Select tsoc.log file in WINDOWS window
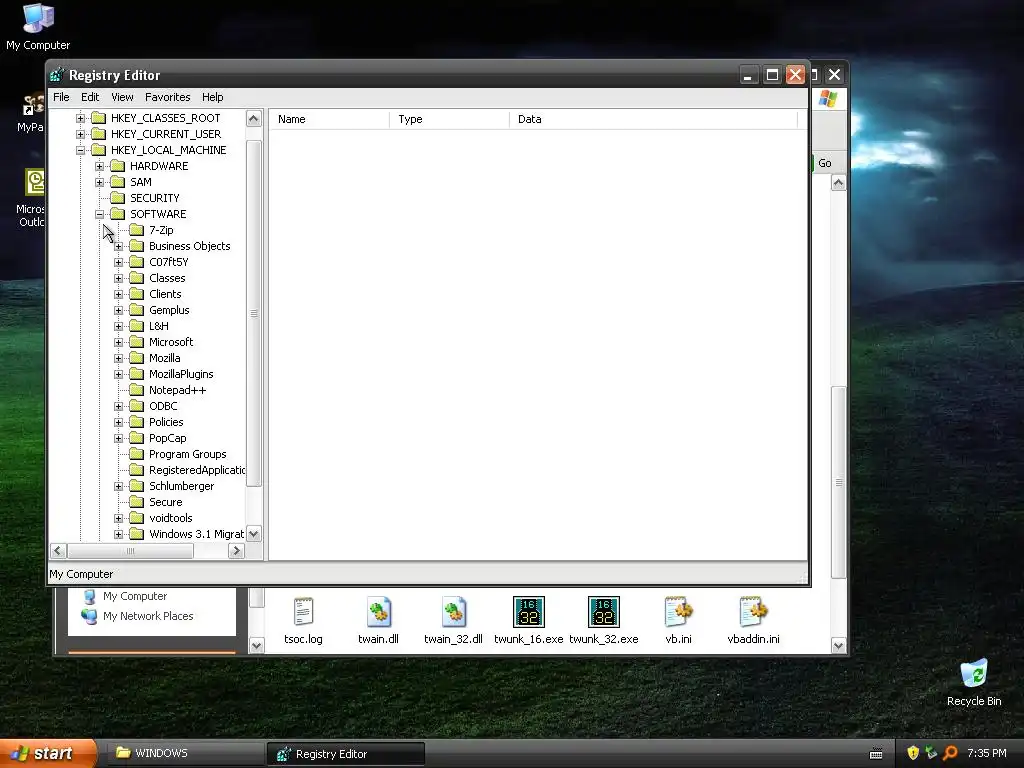This screenshot has height=768, width=1024. (x=303, y=620)
